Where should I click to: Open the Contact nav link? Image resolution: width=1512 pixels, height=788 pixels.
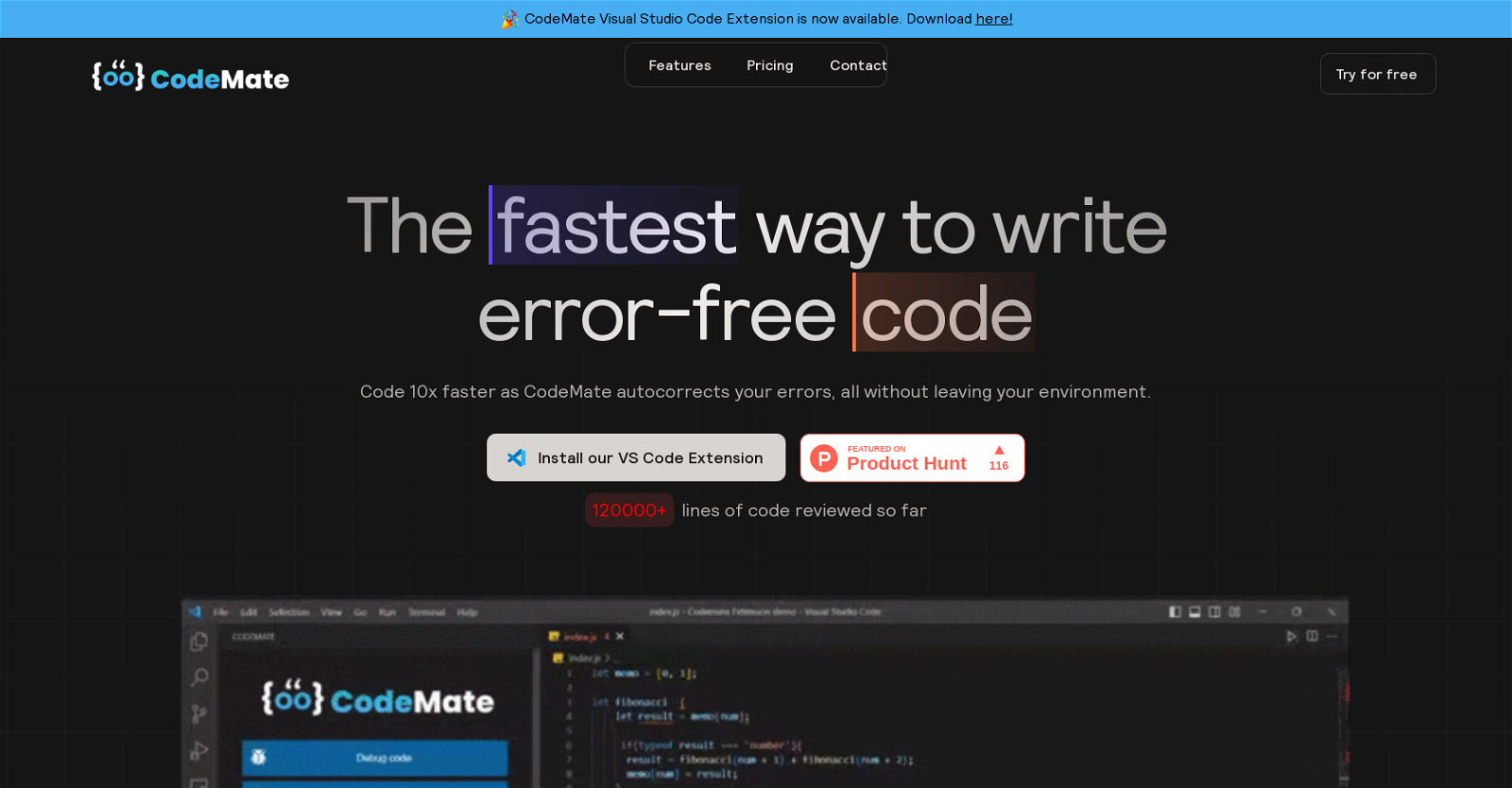tap(858, 65)
